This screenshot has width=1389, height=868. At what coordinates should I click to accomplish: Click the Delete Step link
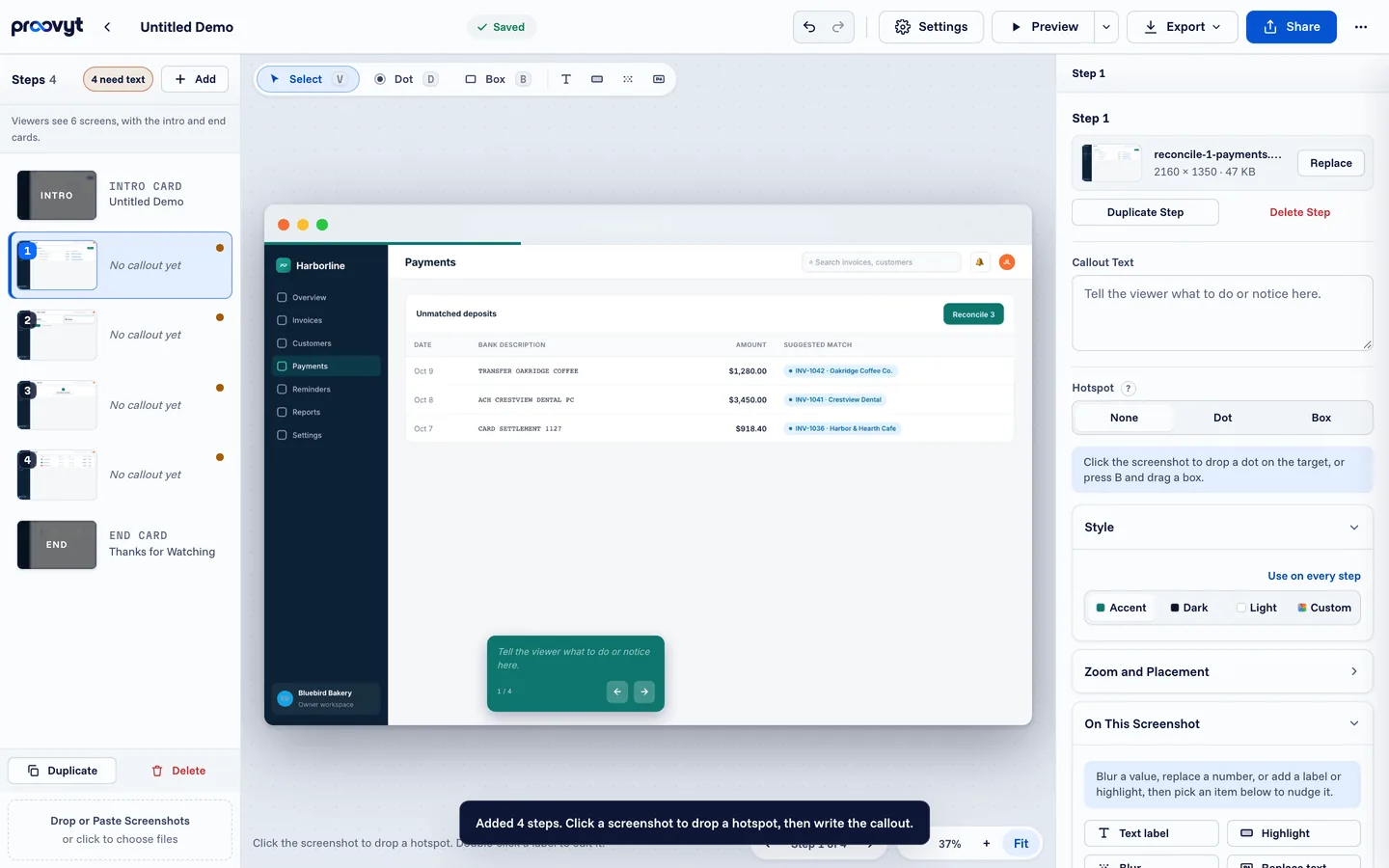coord(1299,212)
